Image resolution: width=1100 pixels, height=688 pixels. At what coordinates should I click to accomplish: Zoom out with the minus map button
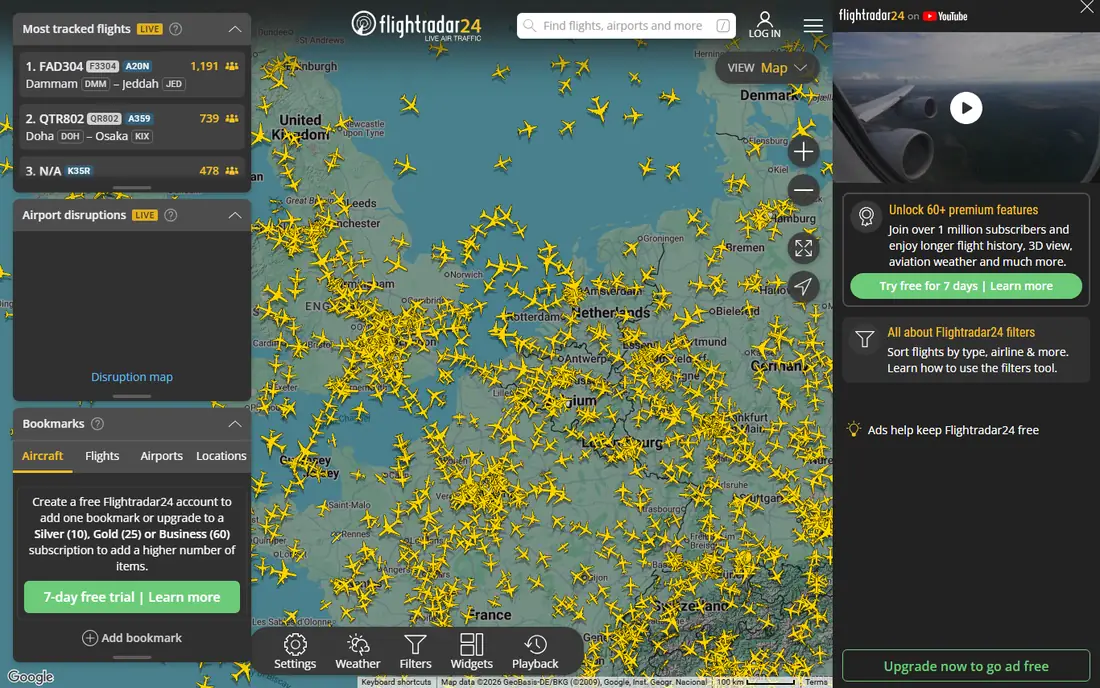click(803, 190)
